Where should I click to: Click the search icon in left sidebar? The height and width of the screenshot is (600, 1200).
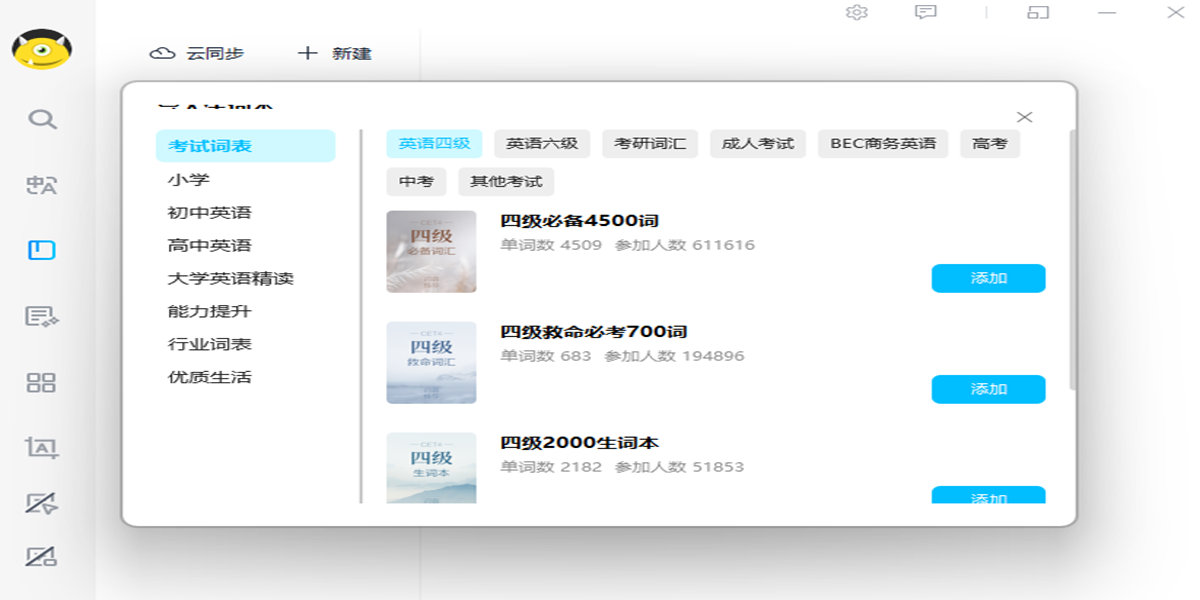click(x=42, y=120)
